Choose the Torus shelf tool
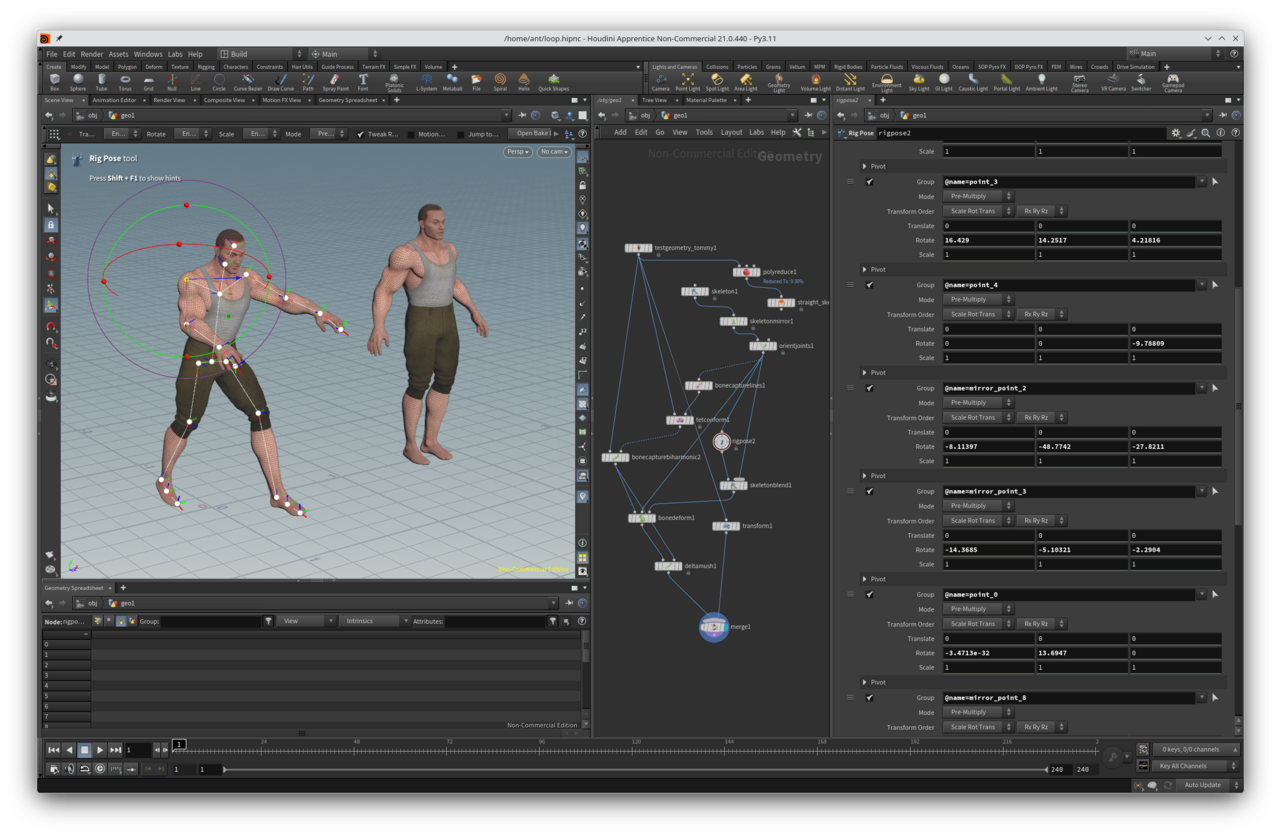Image resolution: width=1280 pixels, height=837 pixels. coord(125,81)
